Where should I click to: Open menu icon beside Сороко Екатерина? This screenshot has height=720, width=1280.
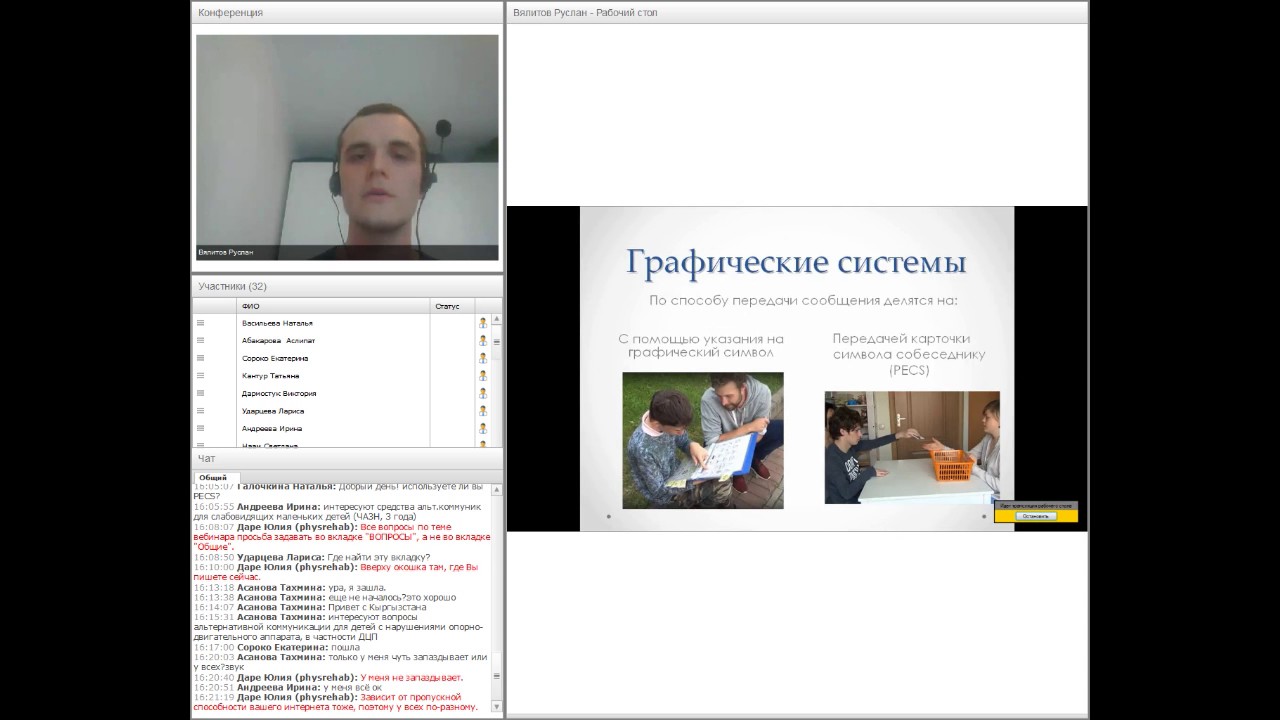pos(200,358)
